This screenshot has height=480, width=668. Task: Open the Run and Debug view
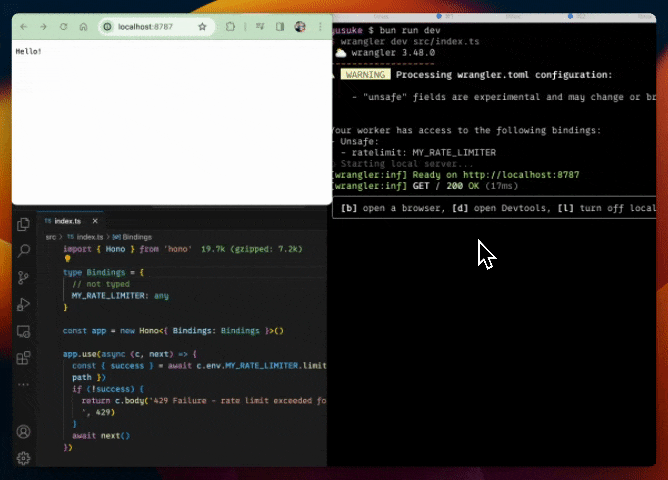pos(23,304)
